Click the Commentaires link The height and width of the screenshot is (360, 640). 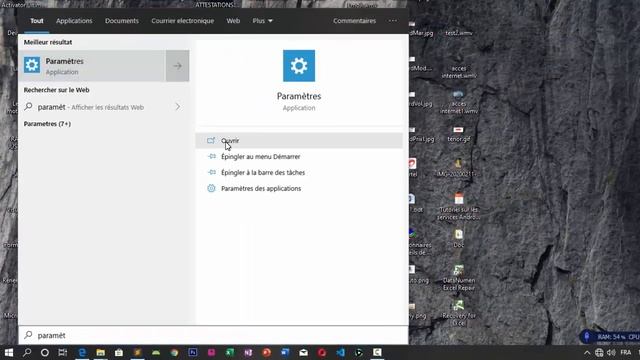(354, 21)
